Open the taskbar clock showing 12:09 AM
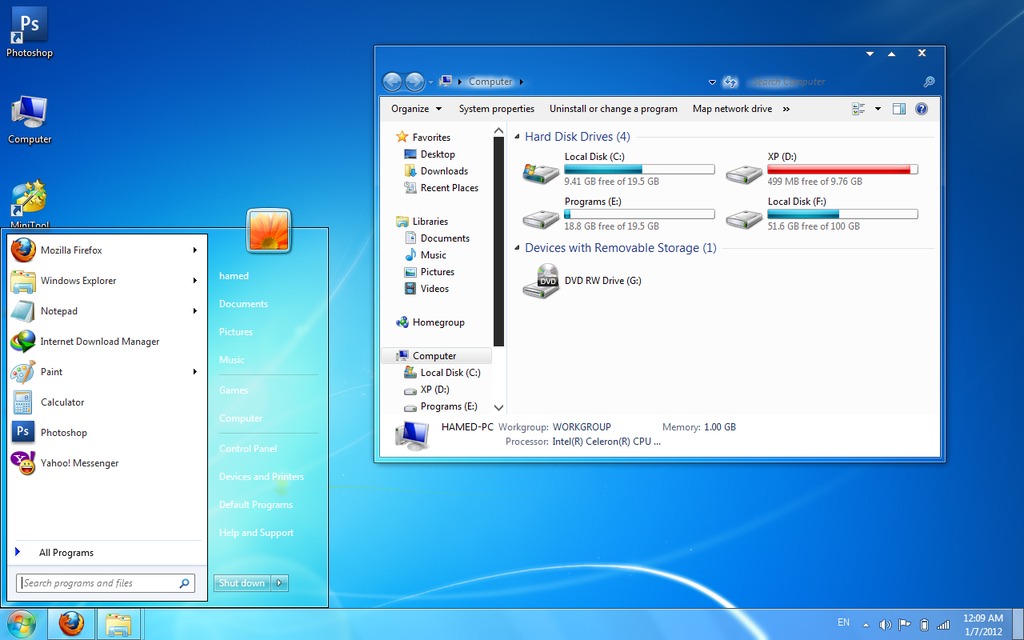 (x=983, y=625)
